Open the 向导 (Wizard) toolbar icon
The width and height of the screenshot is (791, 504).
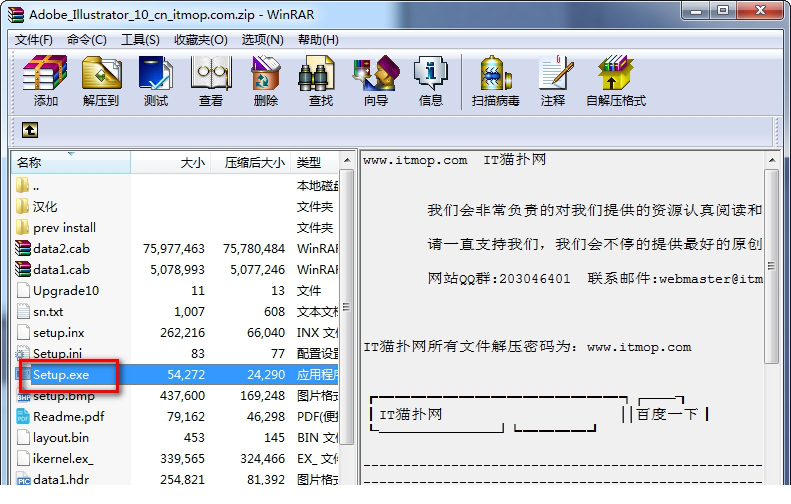click(376, 74)
